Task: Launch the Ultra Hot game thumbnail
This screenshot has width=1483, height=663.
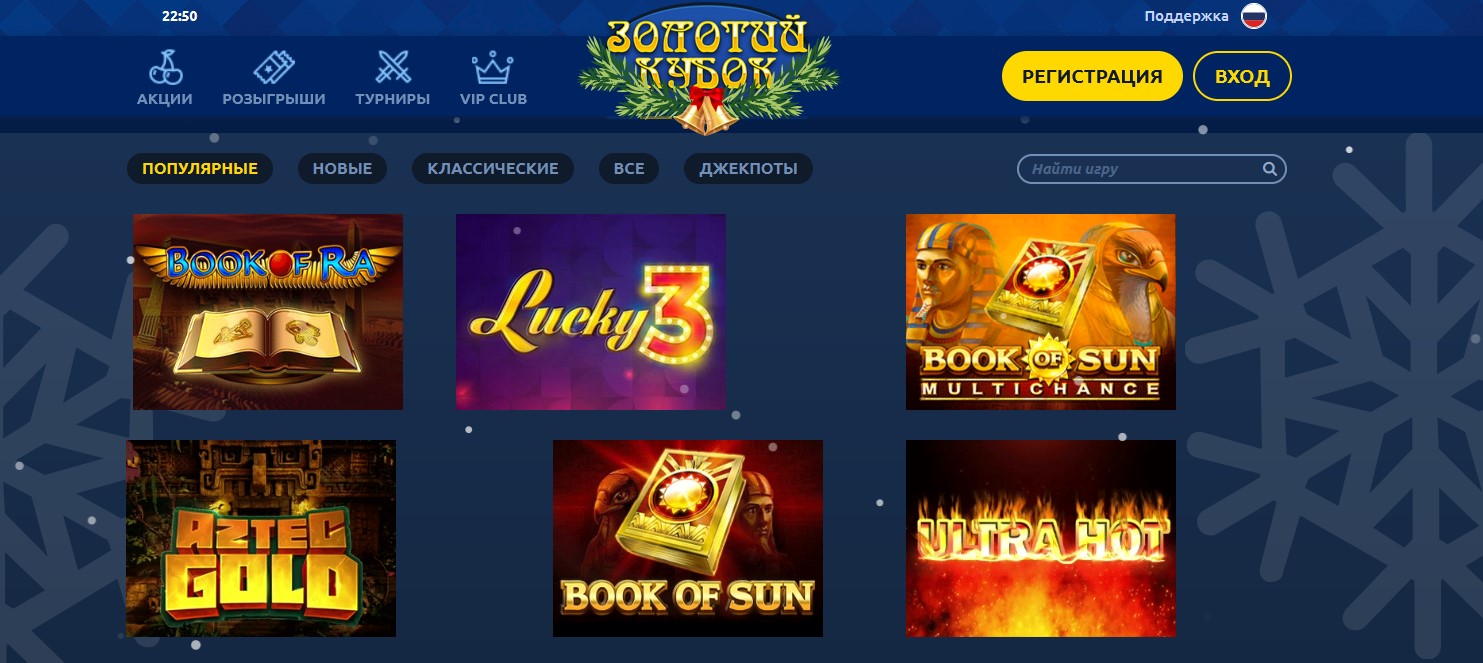Action: 1041,538
